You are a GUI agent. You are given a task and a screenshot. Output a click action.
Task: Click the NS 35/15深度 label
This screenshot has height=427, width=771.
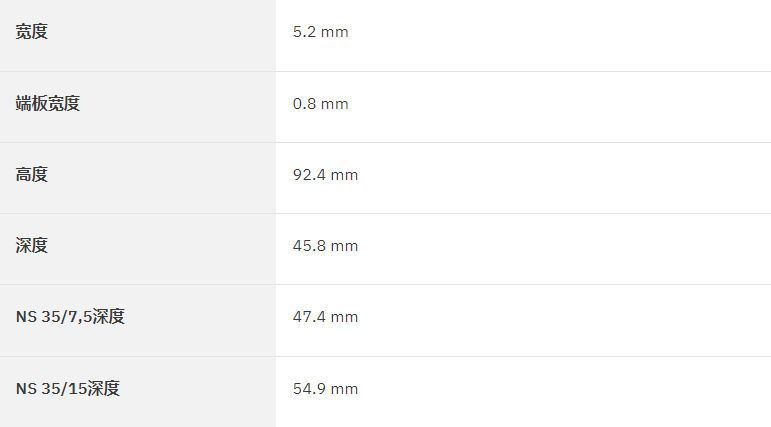[x=68, y=389]
